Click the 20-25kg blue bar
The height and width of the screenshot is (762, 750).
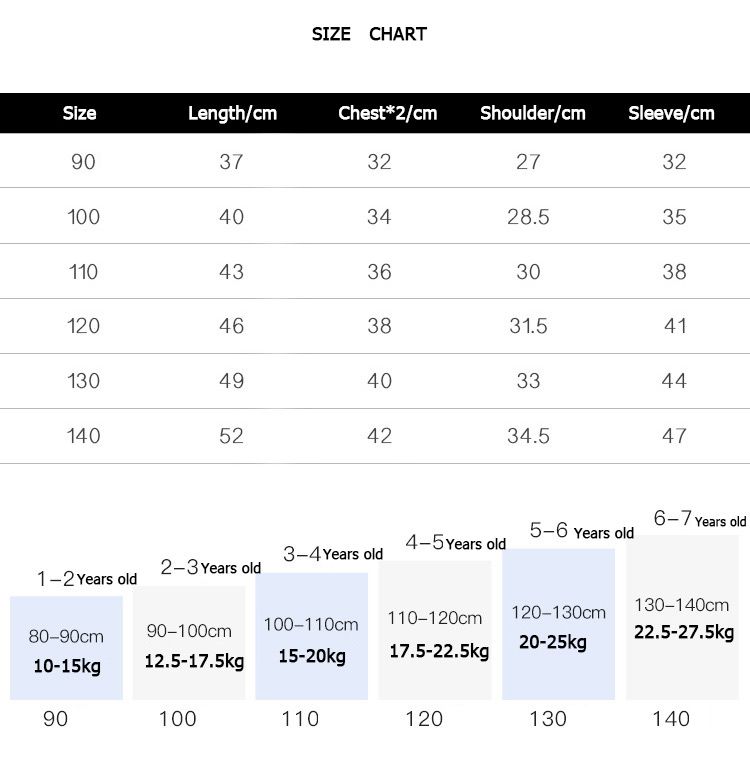pos(558,624)
